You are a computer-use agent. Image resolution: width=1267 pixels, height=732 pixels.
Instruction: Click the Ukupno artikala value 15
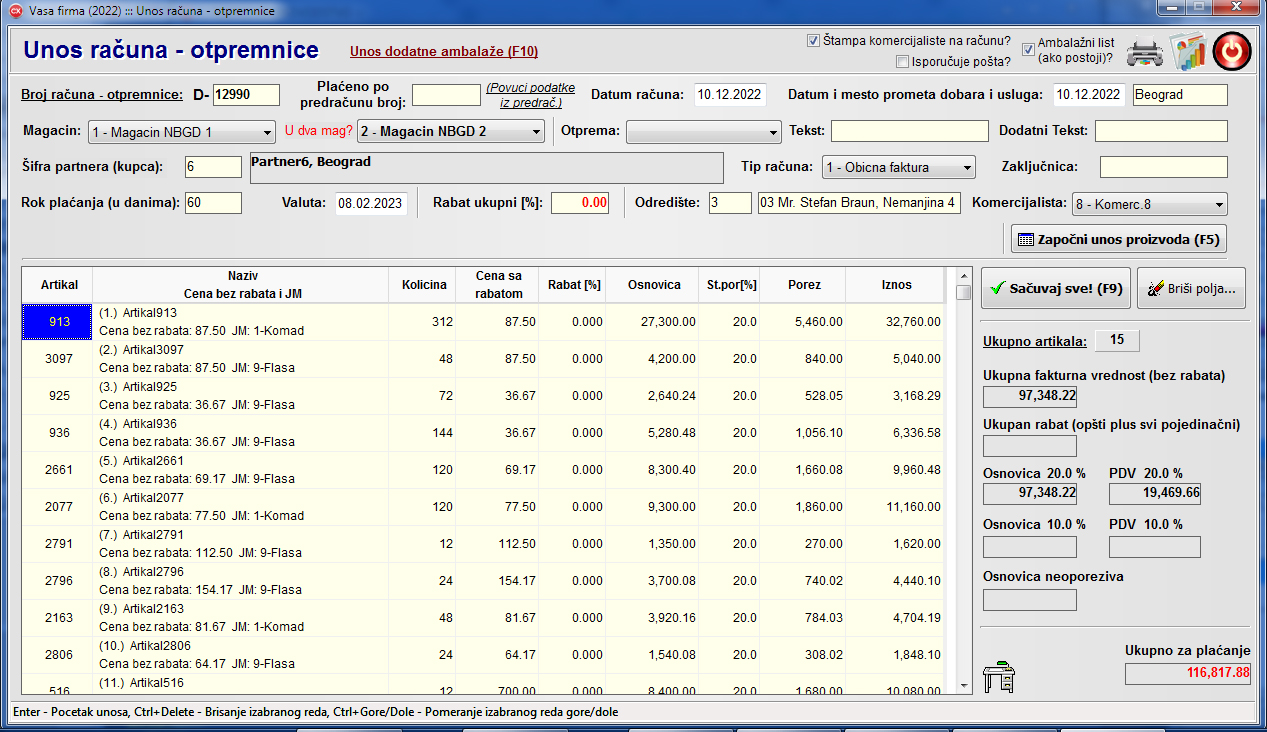[x=1117, y=341]
